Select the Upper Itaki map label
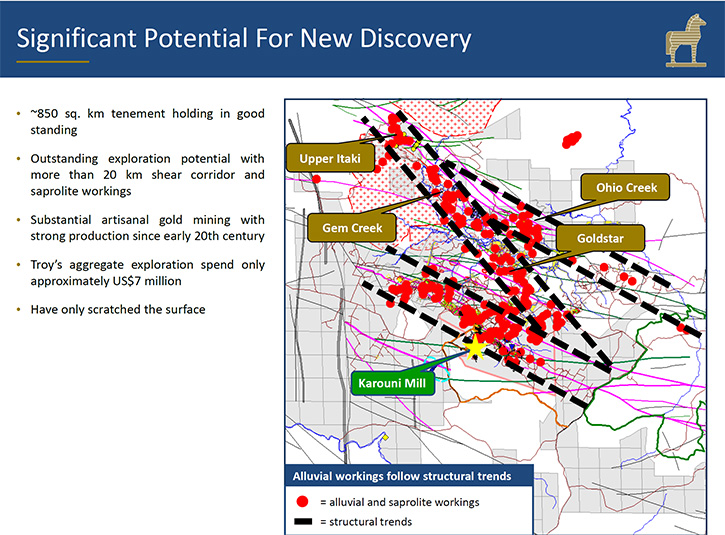This screenshot has width=725, height=535. click(330, 159)
